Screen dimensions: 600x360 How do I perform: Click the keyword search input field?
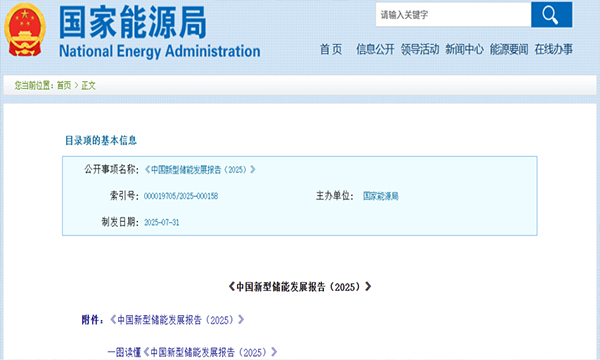click(453, 15)
